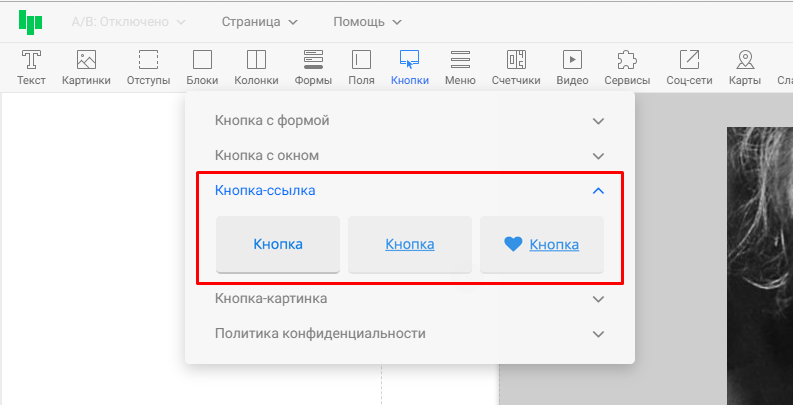Expand the Кнопка с формой section

pos(409,121)
